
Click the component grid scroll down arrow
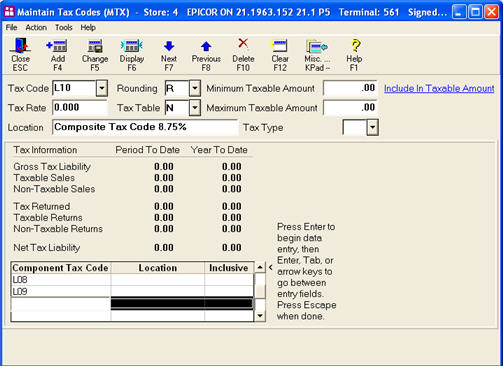tap(260, 315)
